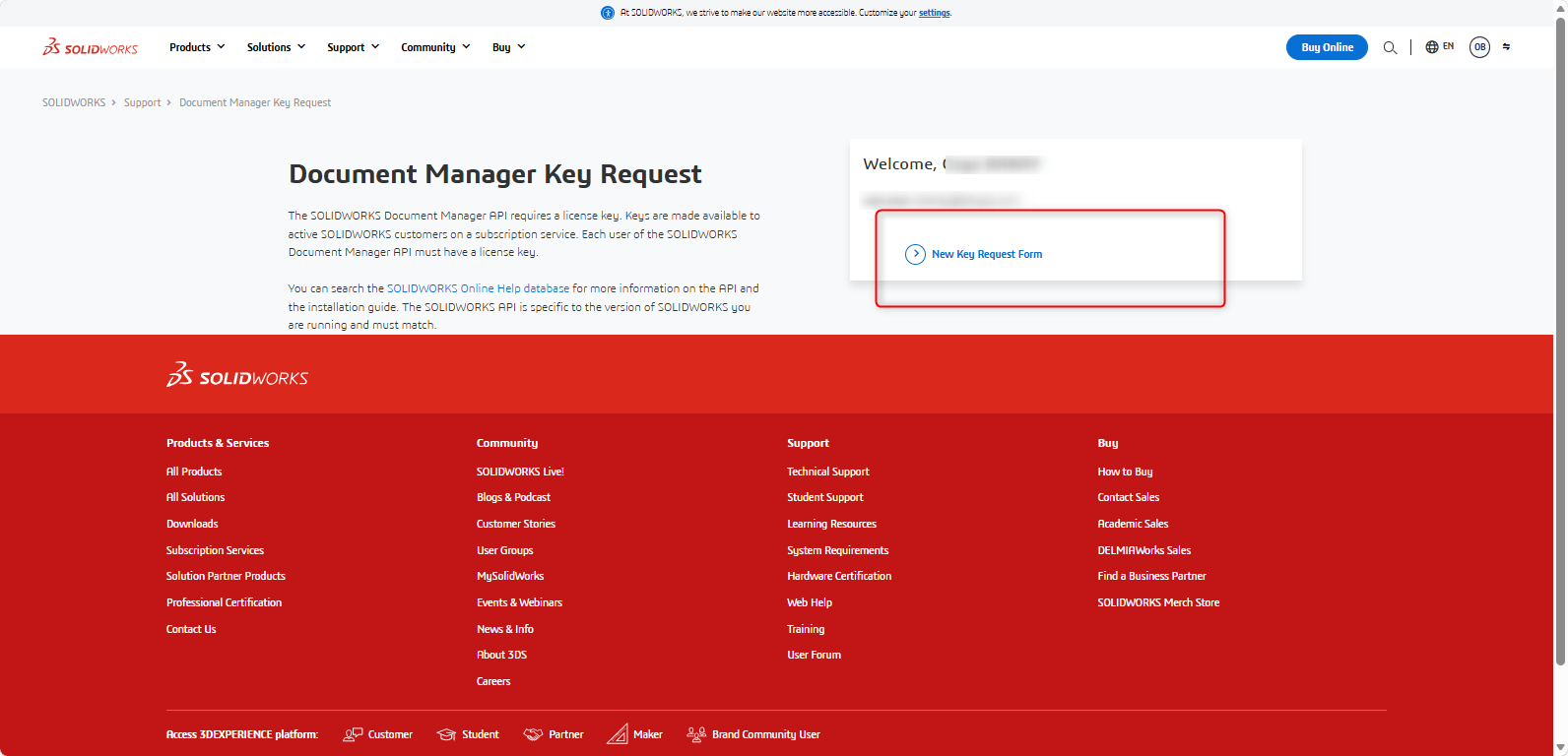
Task: Follow the accessibility settings link
Action: pyautogui.click(x=935, y=13)
